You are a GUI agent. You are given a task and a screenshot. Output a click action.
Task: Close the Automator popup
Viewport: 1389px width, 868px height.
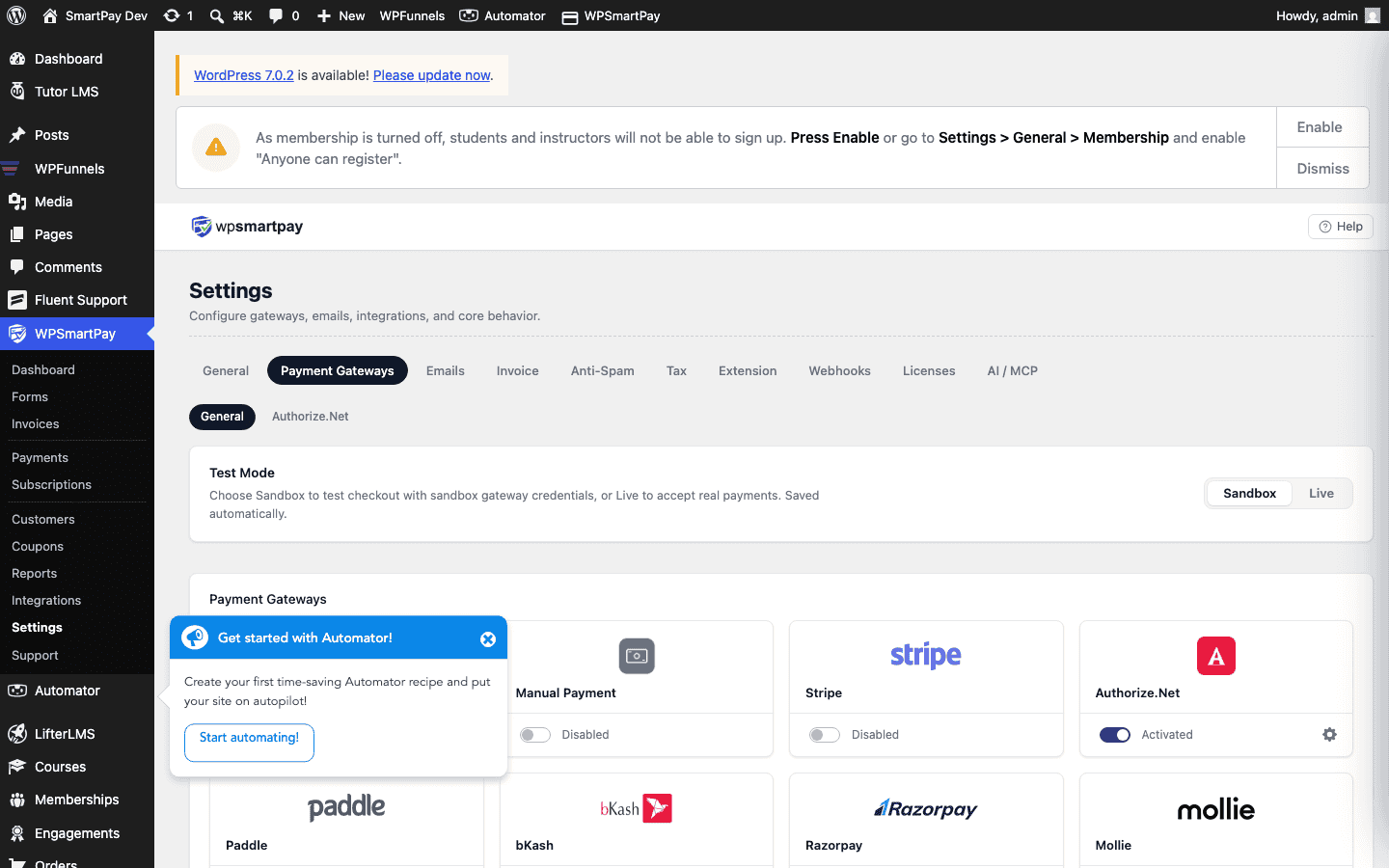[488, 639]
